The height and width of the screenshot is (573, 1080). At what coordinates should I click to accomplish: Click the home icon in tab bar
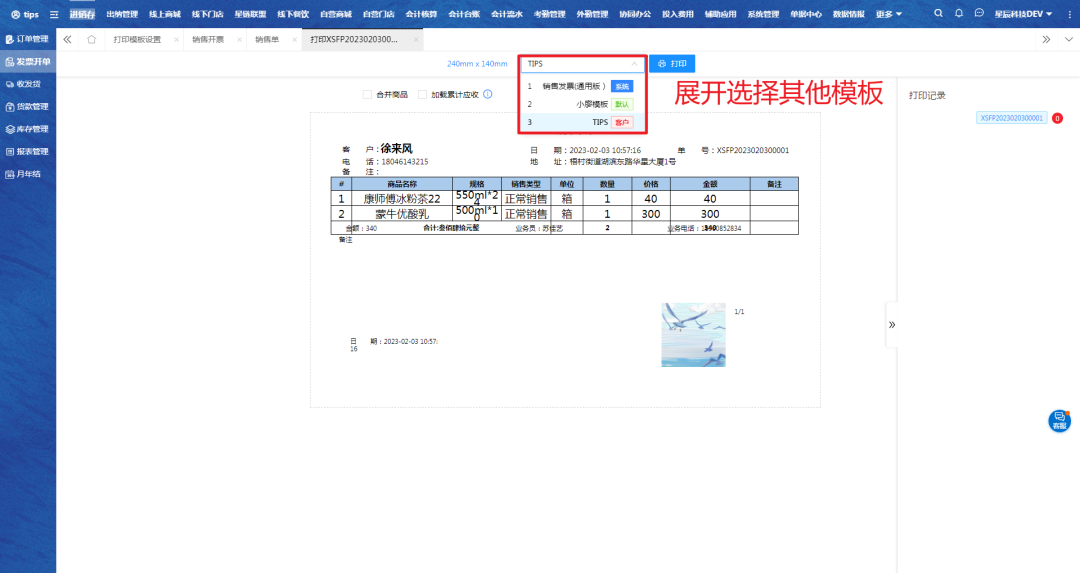[x=92, y=39]
